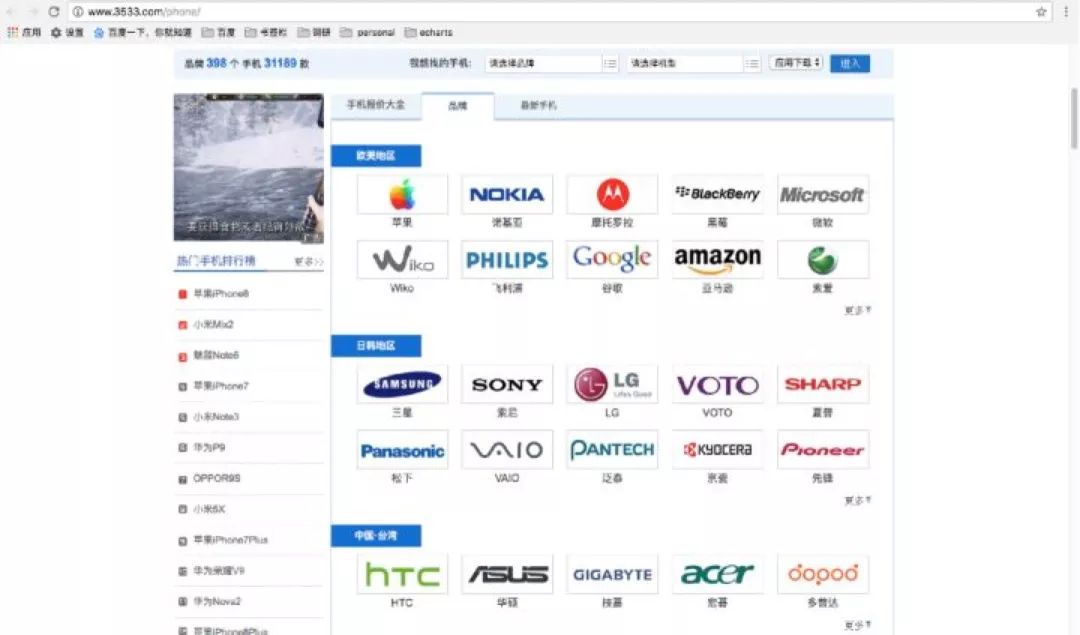Click the Acer brand logo
The image size is (1080, 635).
717,574
